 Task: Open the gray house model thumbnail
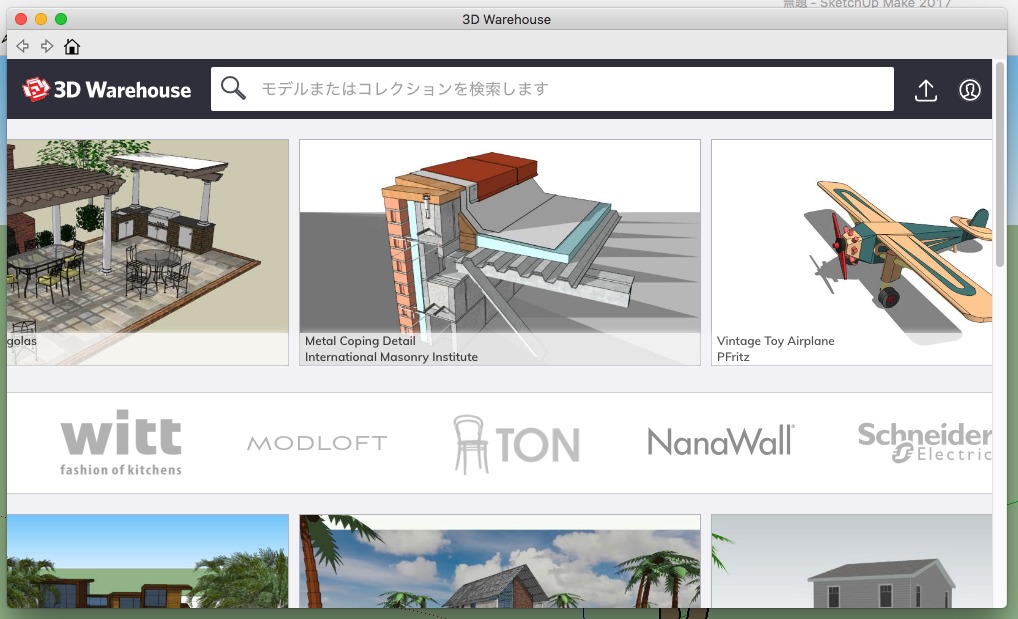(x=852, y=561)
